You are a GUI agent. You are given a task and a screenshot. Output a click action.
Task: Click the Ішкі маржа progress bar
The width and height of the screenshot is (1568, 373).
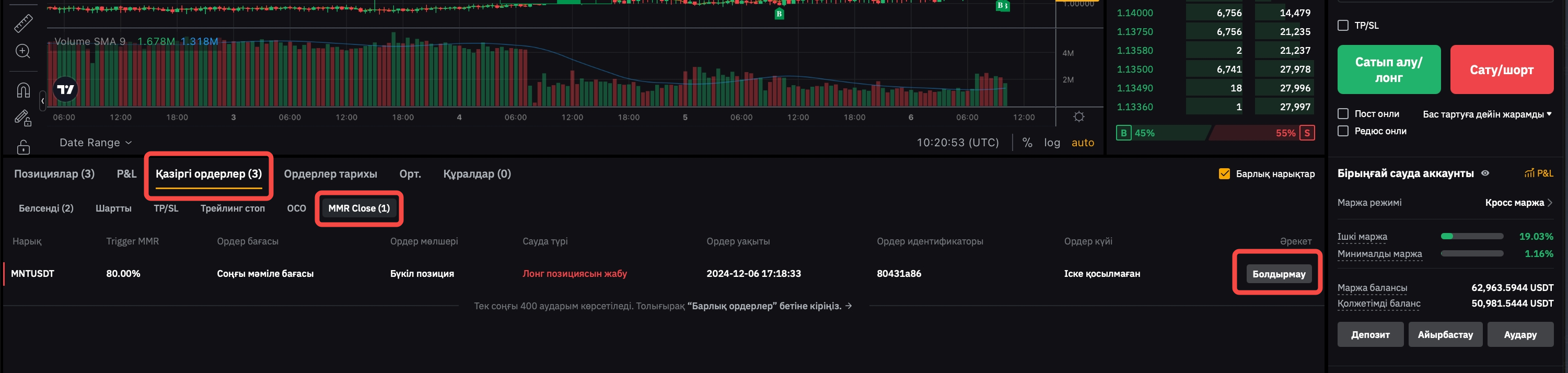pos(1472,236)
